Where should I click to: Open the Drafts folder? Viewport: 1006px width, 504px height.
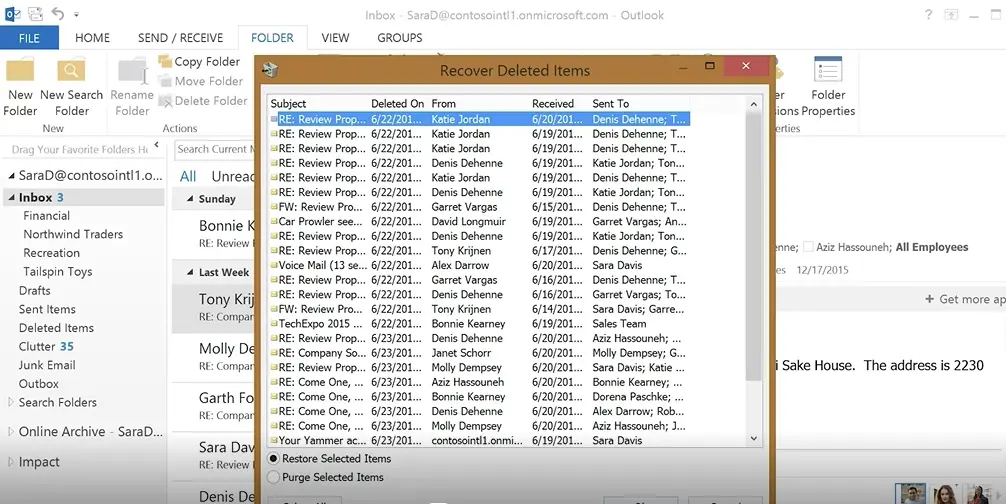(x=35, y=290)
